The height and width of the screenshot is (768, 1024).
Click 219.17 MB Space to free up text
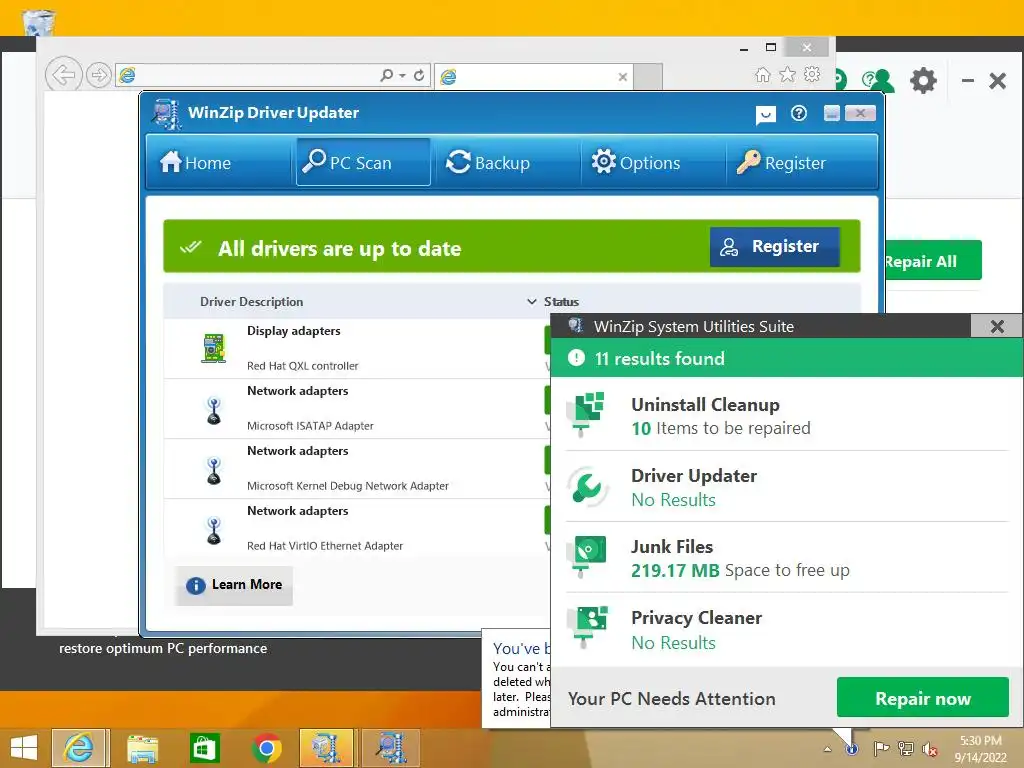tap(740, 571)
